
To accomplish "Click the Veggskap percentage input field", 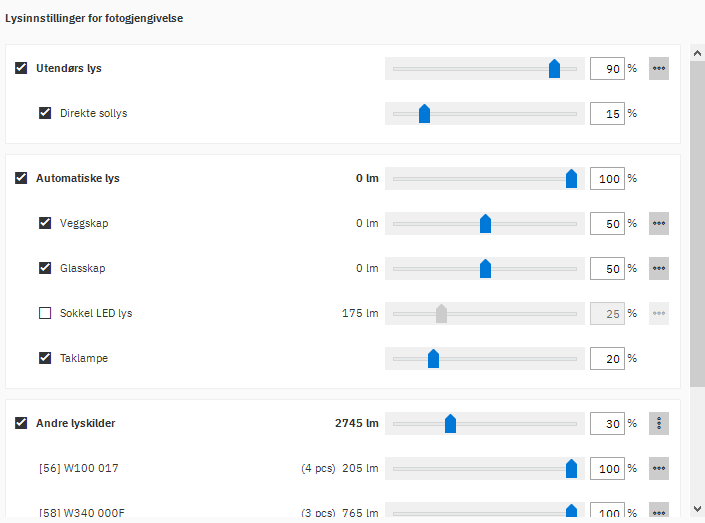I will (x=607, y=223).
